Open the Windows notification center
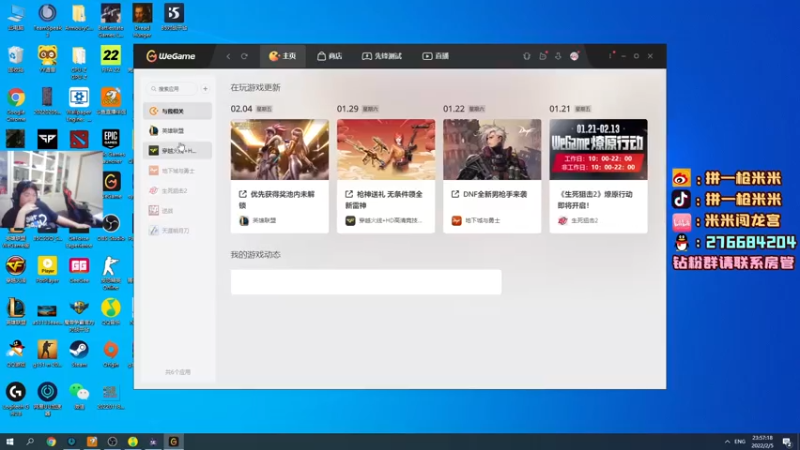 [787, 441]
